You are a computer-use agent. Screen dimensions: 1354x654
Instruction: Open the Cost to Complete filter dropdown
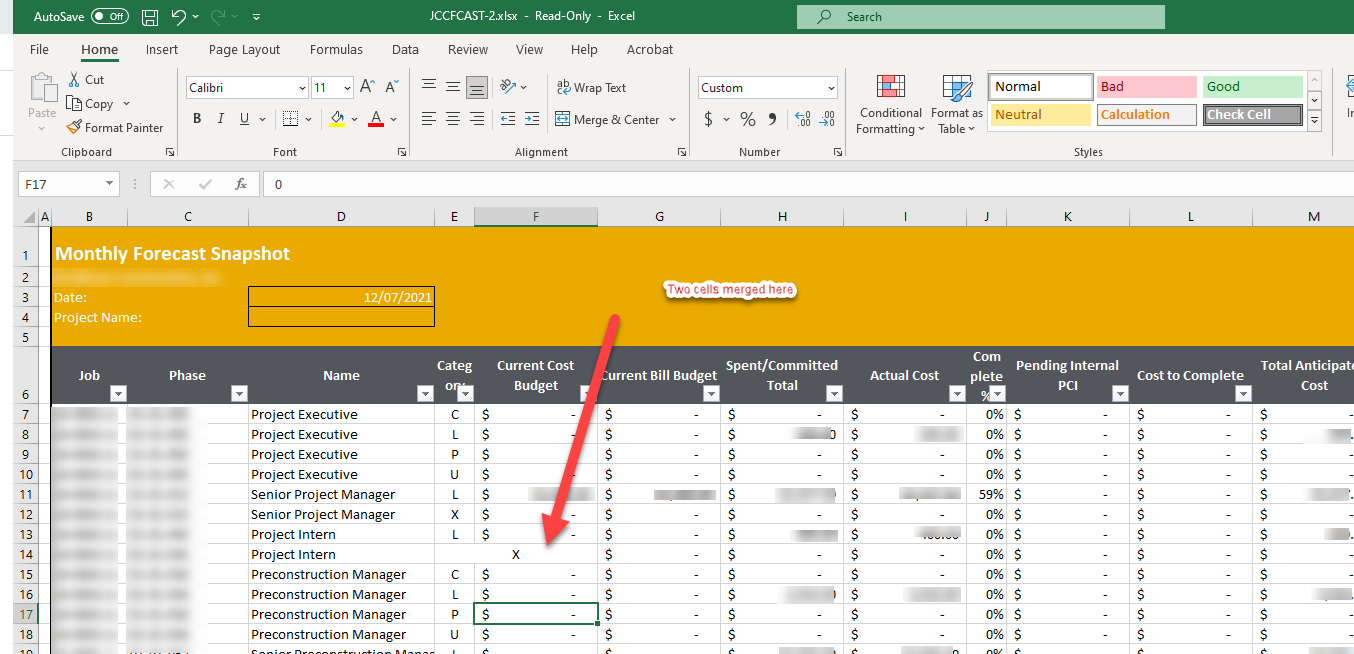pos(1243,394)
